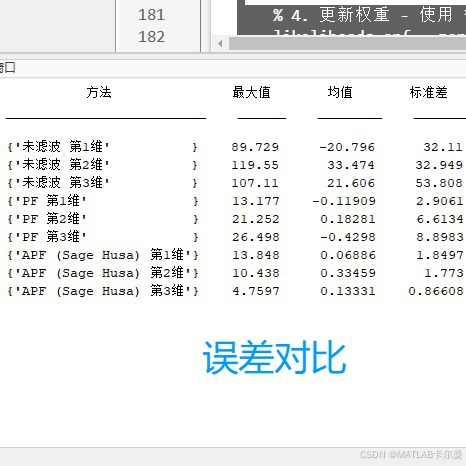Click the standard deviation value 6.6134
This screenshot has height=466, width=466.
coord(439,219)
